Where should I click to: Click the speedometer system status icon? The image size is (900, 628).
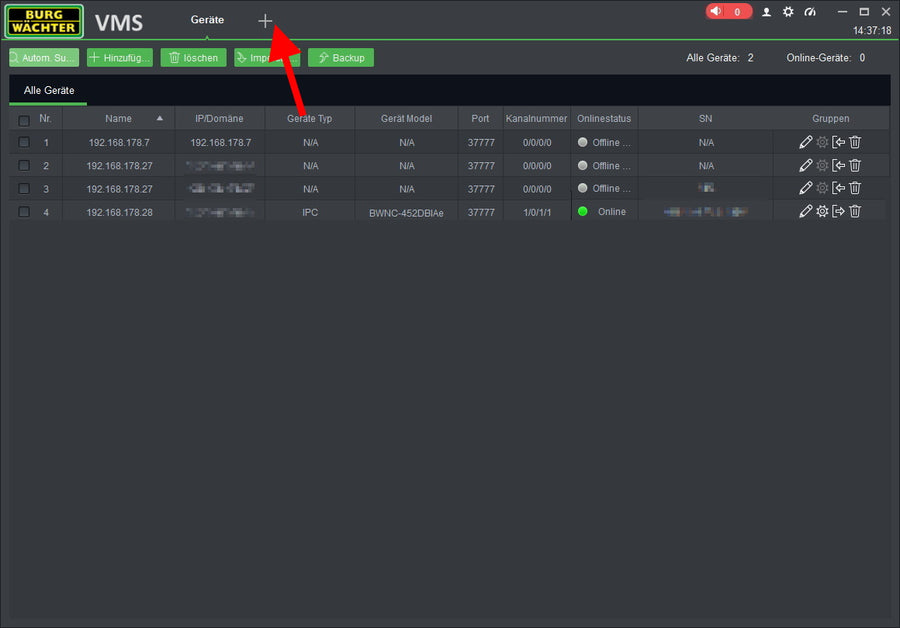pos(811,12)
